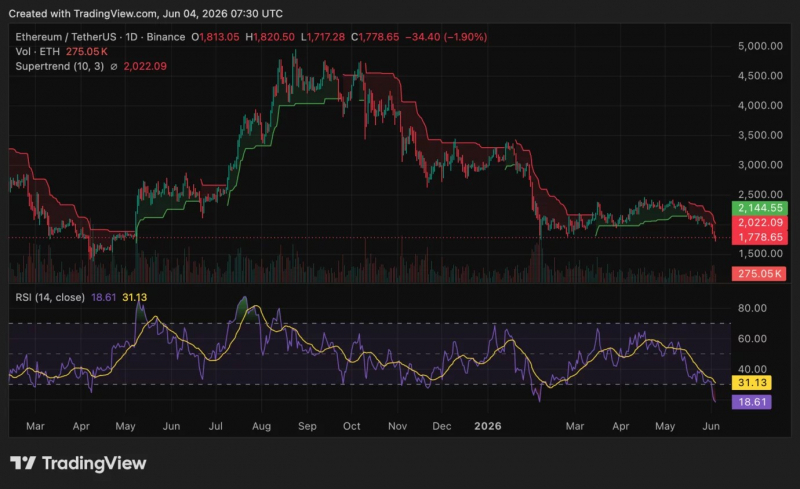Click the Jul label on time axis
The image size is (800, 489).
pyautogui.click(x=216, y=426)
